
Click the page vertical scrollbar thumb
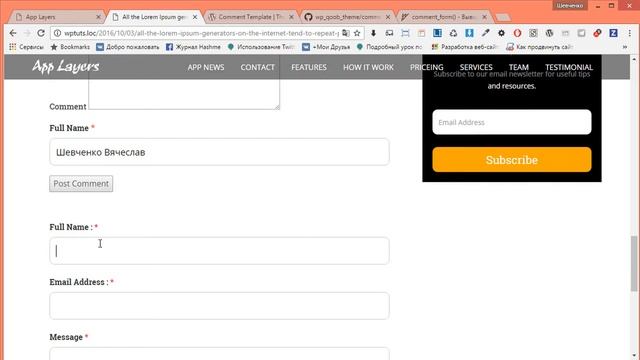tap(634, 263)
